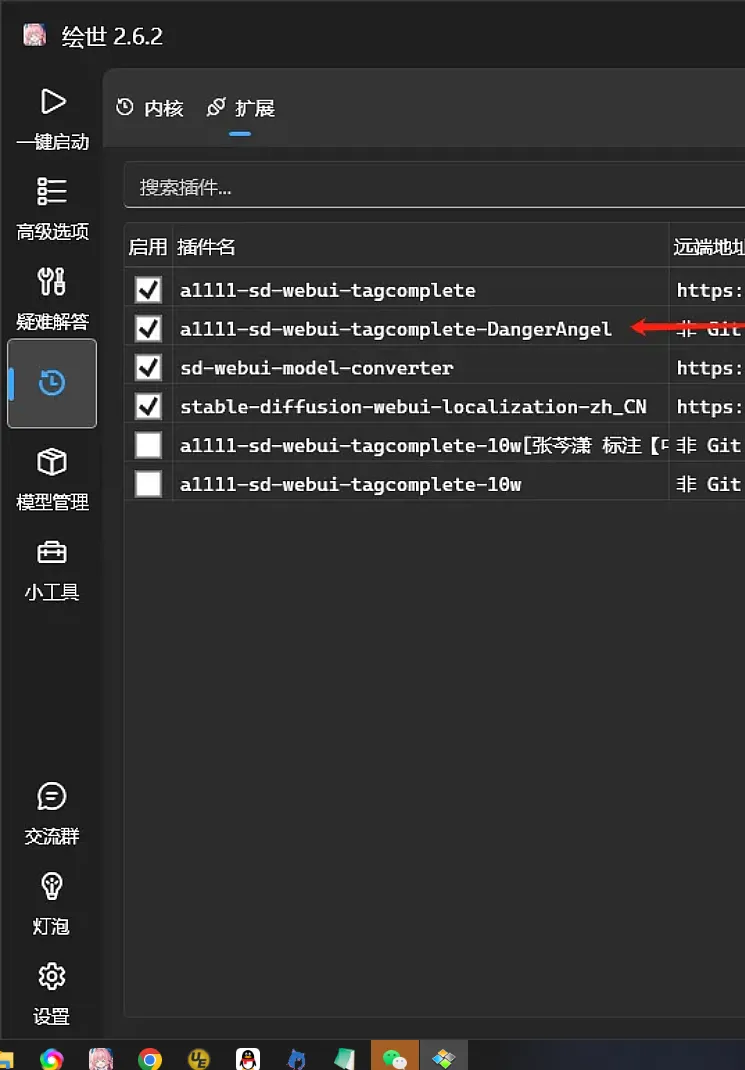
Task: Open Google Chrome from the taskbar
Action: coord(150,1059)
